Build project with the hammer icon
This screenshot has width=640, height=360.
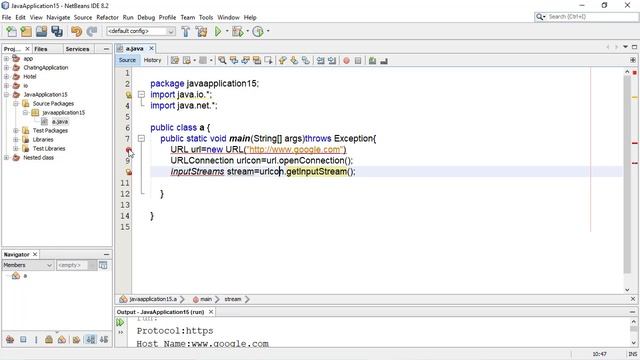coord(185,31)
